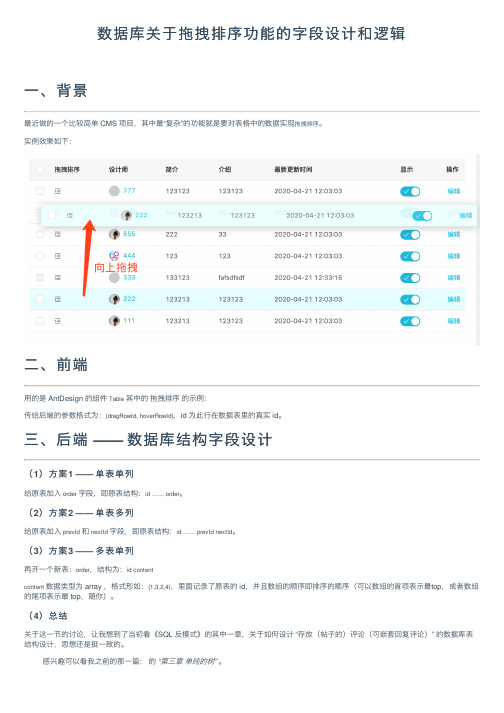Click the 编辑 link in row 111
504x713 pixels.
[454, 321]
